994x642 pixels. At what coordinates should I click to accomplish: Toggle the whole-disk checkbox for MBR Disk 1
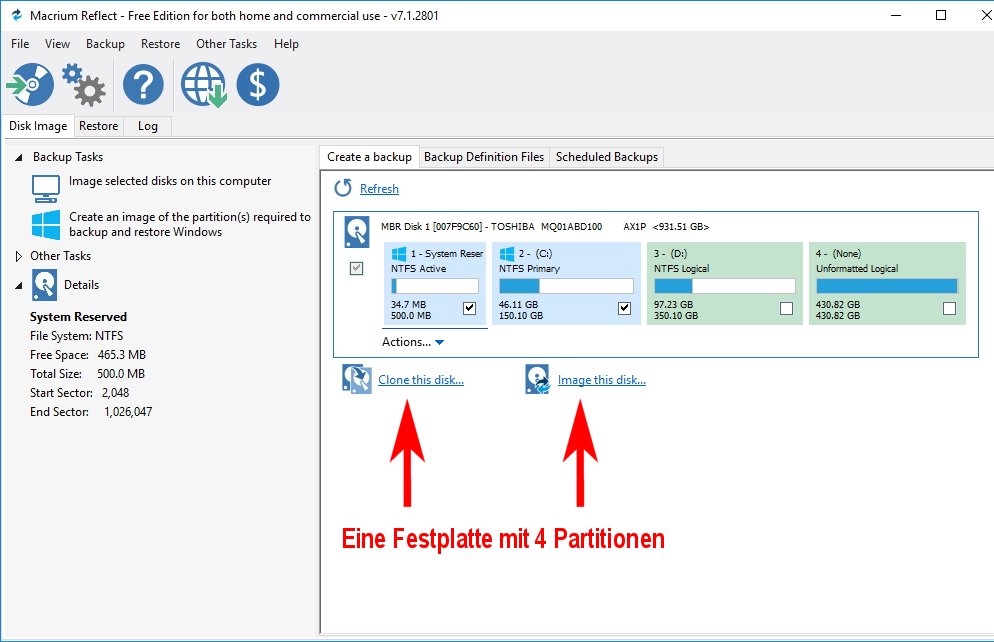click(x=356, y=268)
